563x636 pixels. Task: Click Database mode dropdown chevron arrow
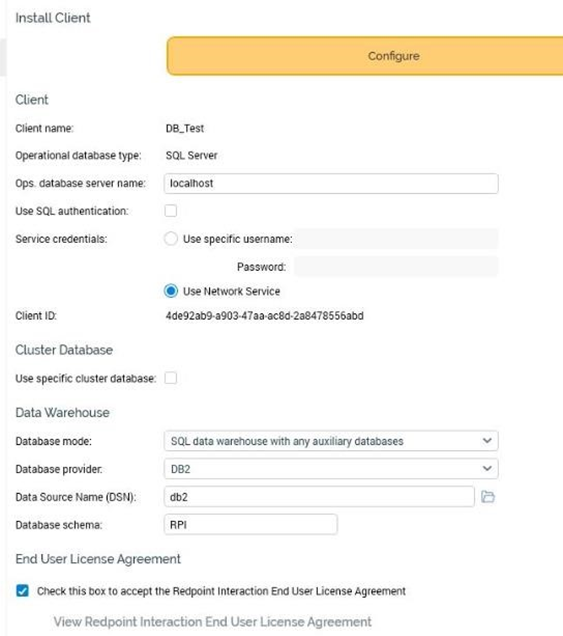pos(487,440)
